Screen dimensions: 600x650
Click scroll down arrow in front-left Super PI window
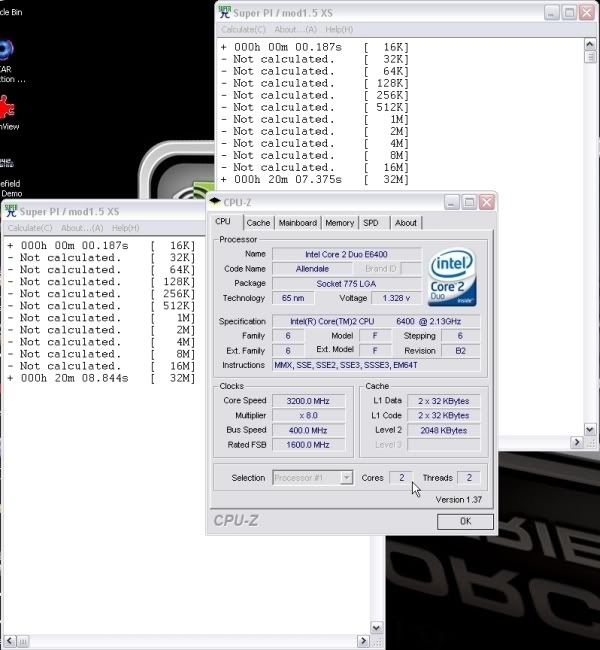[376, 628]
